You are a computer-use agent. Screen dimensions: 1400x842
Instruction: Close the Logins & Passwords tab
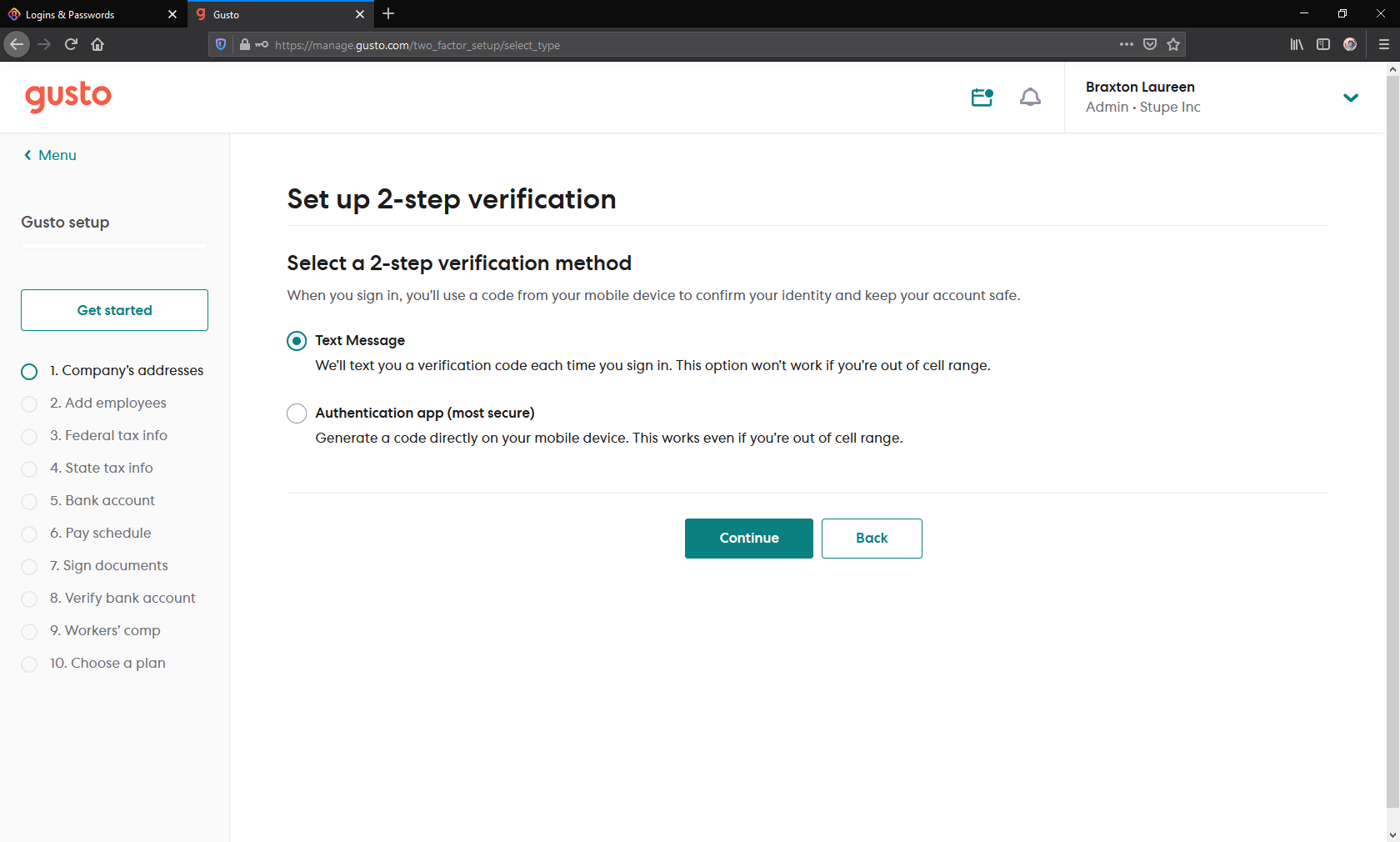tap(172, 14)
